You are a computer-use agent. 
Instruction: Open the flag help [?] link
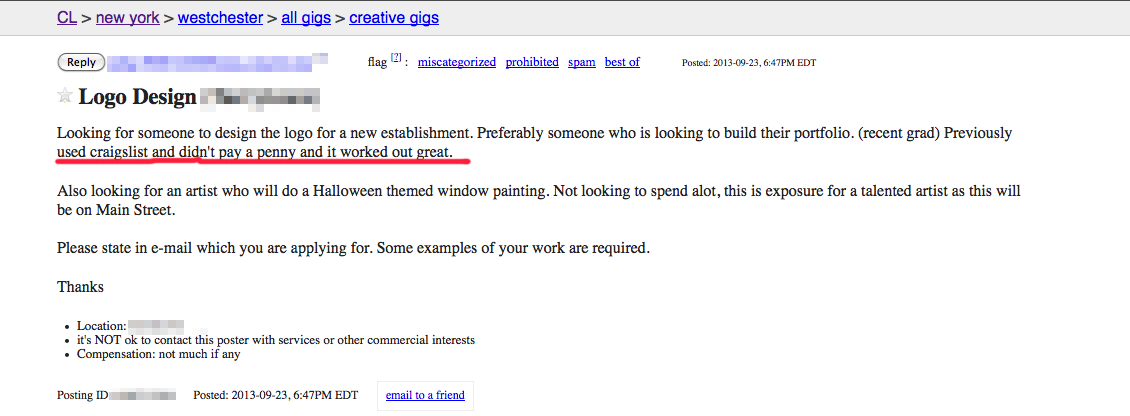click(x=396, y=59)
